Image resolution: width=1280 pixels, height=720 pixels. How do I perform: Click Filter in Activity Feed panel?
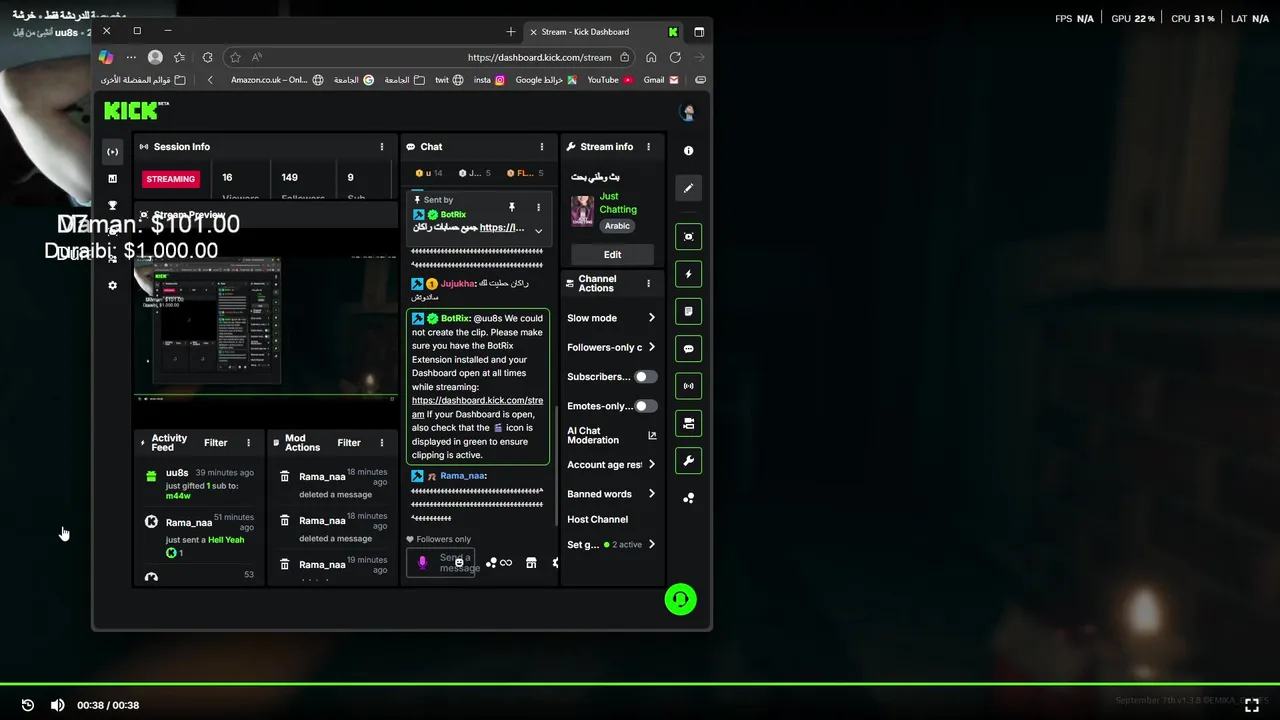215,443
